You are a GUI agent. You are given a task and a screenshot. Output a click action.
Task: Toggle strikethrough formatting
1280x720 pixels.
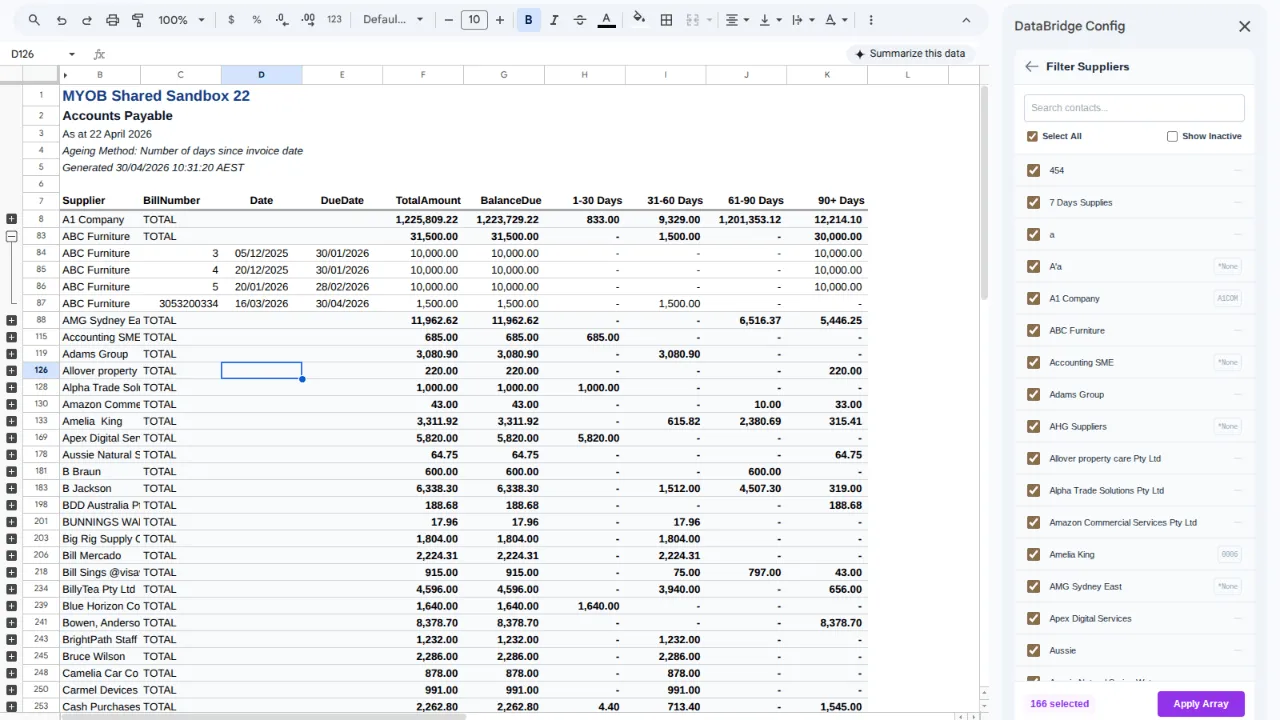[580, 20]
